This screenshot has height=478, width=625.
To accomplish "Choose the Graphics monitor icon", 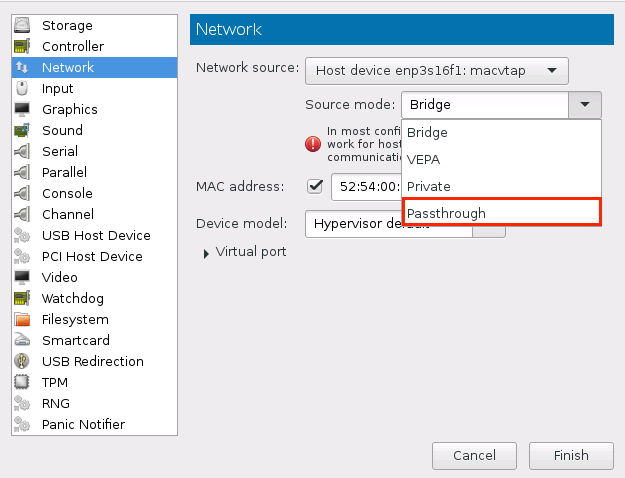I will [21, 109].
